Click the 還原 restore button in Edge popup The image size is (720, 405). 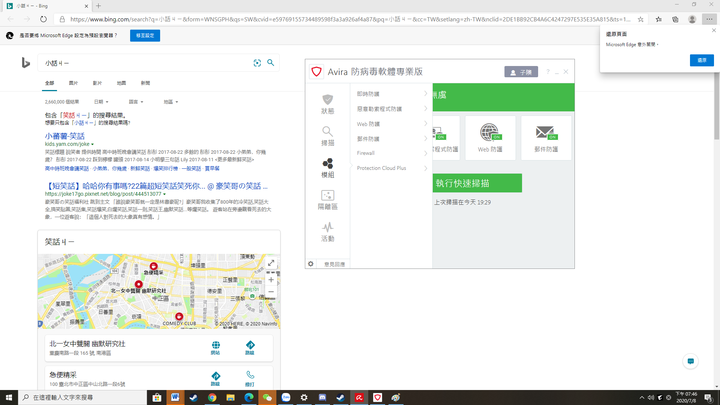point(702,60)
